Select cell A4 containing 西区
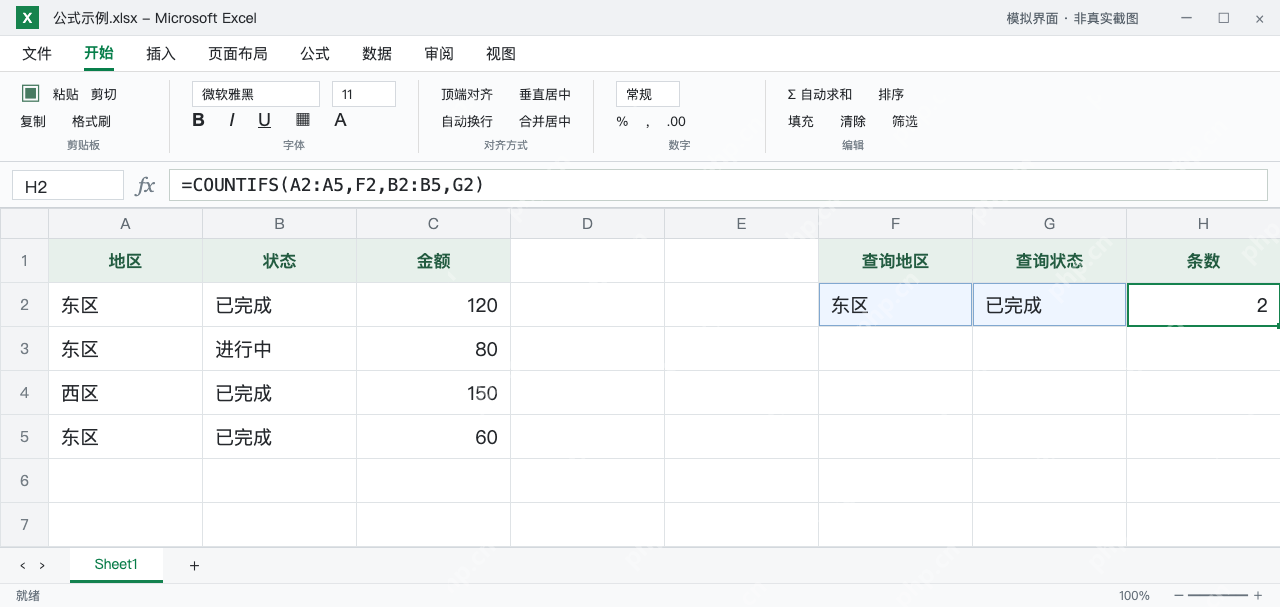 (x=126, y=393)
